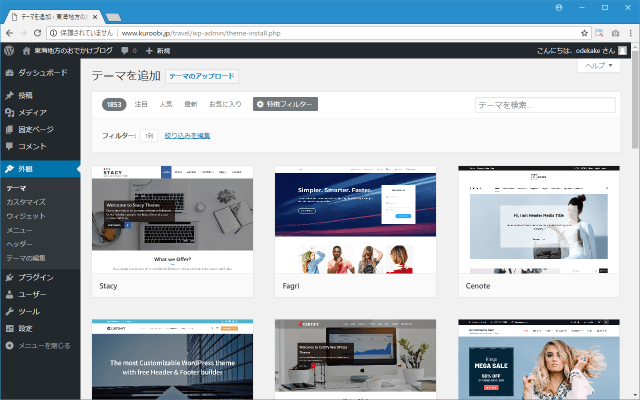
Task: Open the ウィジェット submenu item
Action: (26, 216)
